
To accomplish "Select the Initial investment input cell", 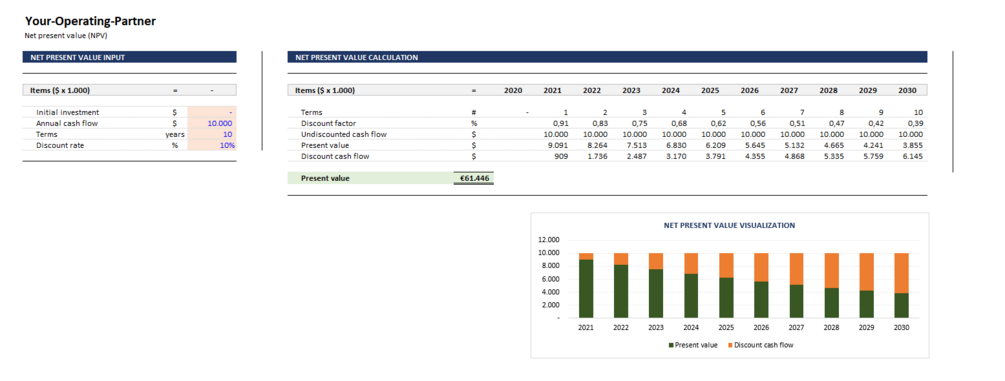I will 212,112.
